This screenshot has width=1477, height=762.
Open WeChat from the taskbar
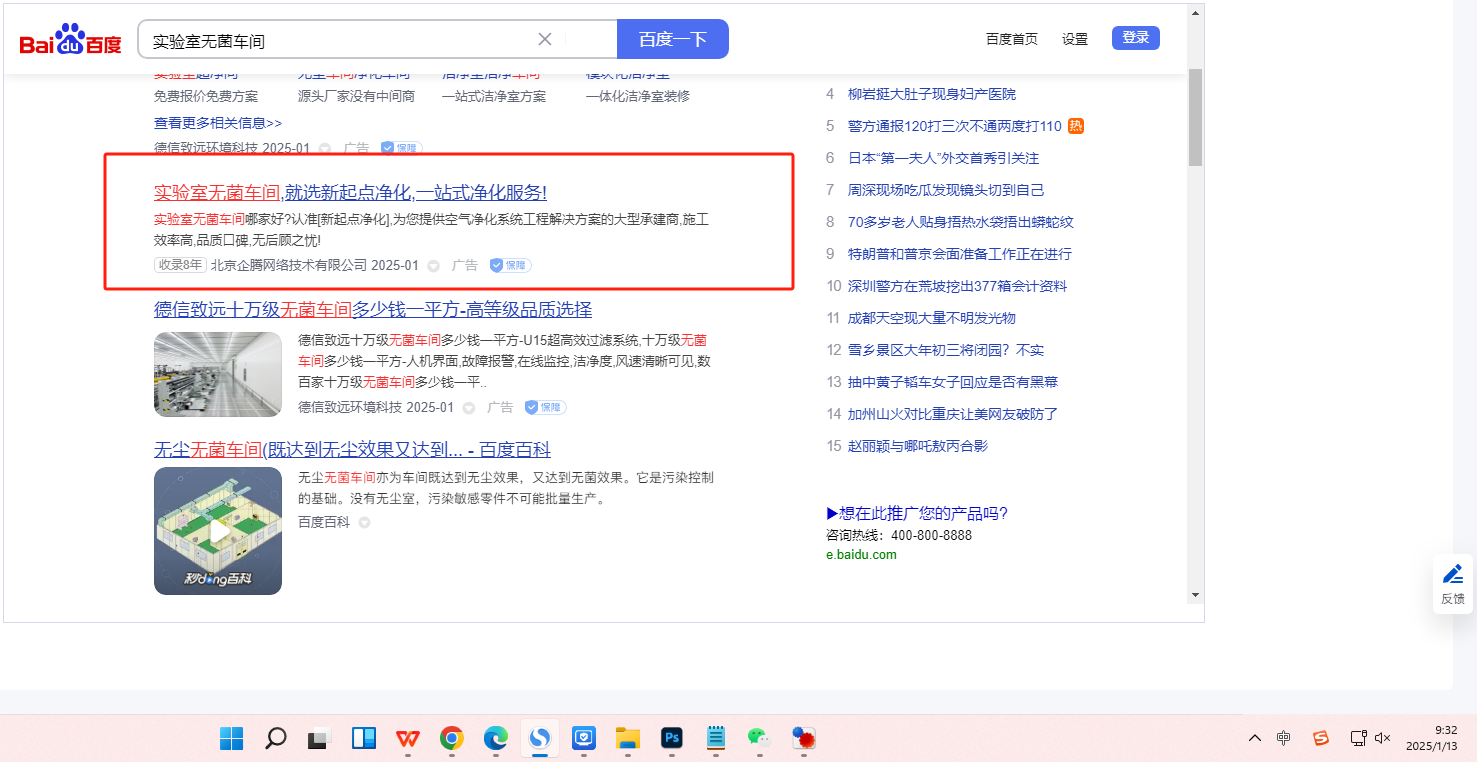click(759, 739)
